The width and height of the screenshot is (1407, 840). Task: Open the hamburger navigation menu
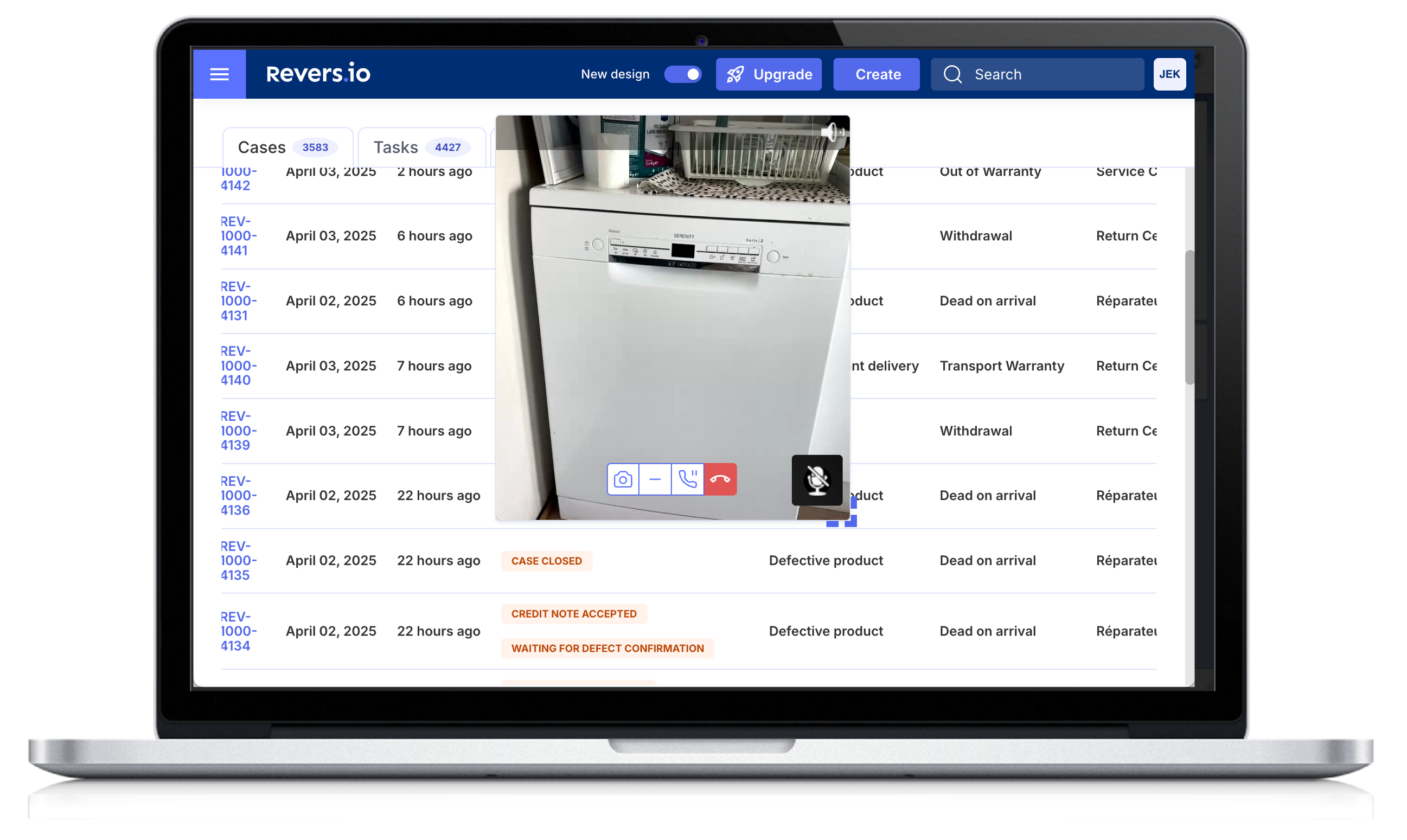[219, 74]
